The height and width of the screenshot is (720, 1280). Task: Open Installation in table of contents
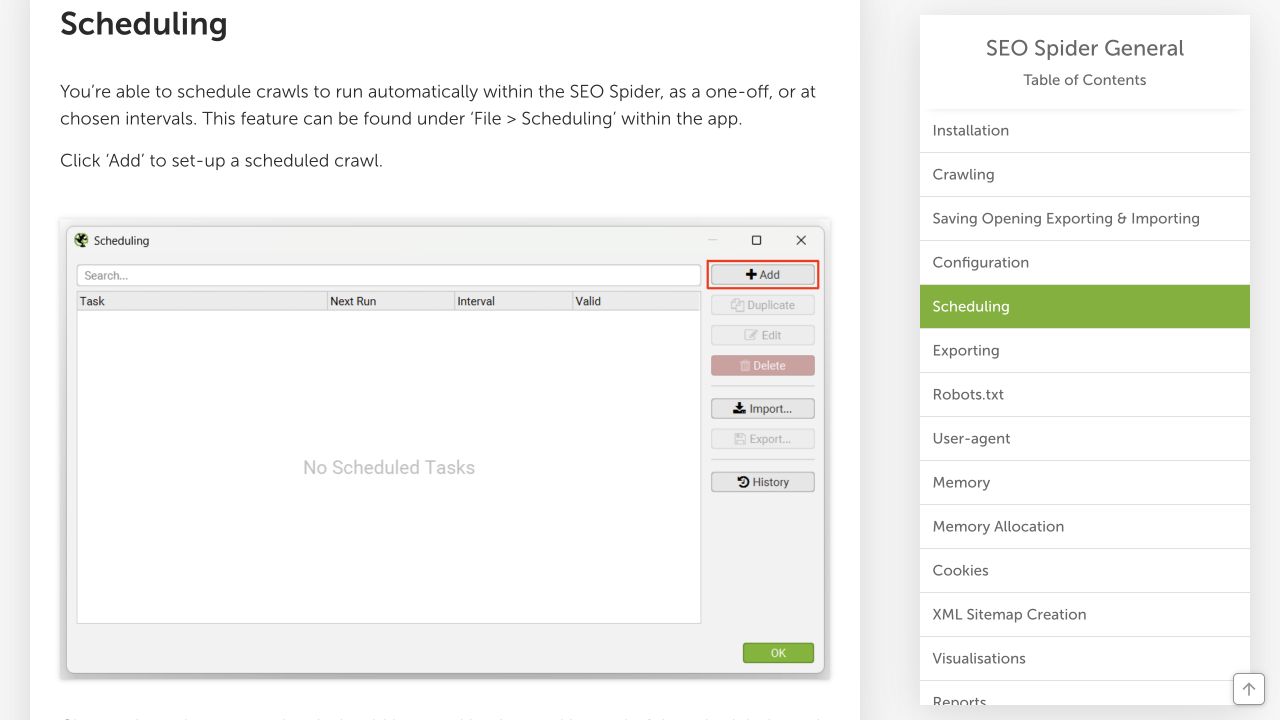(1085, 131)
